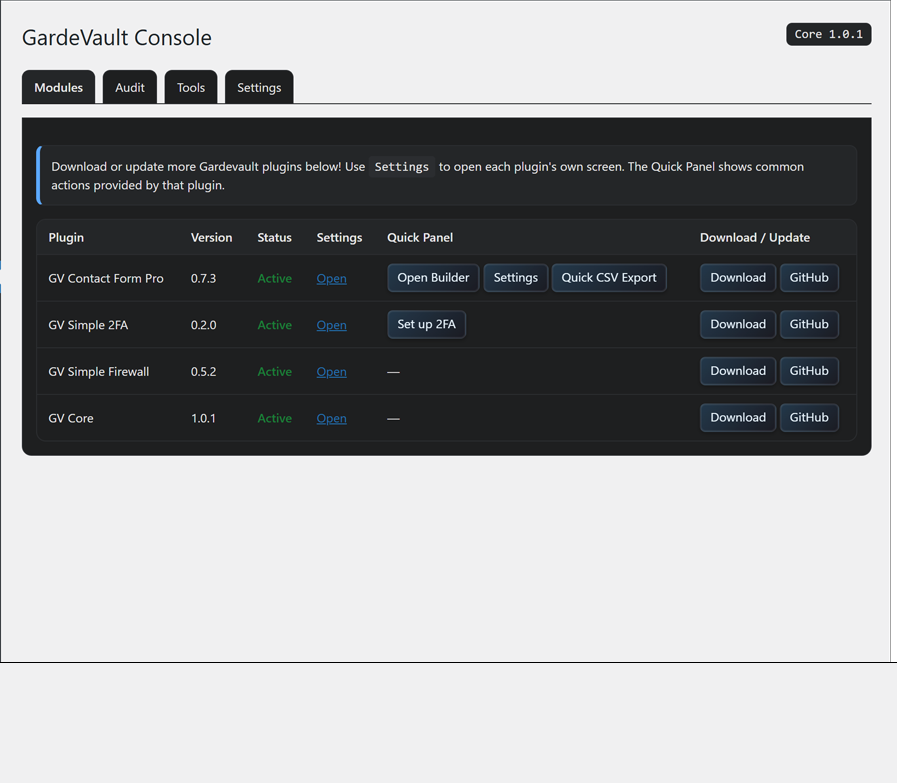Open settings link for GV Core
This screenshot has height=783, width=897.
coord(331,418)
